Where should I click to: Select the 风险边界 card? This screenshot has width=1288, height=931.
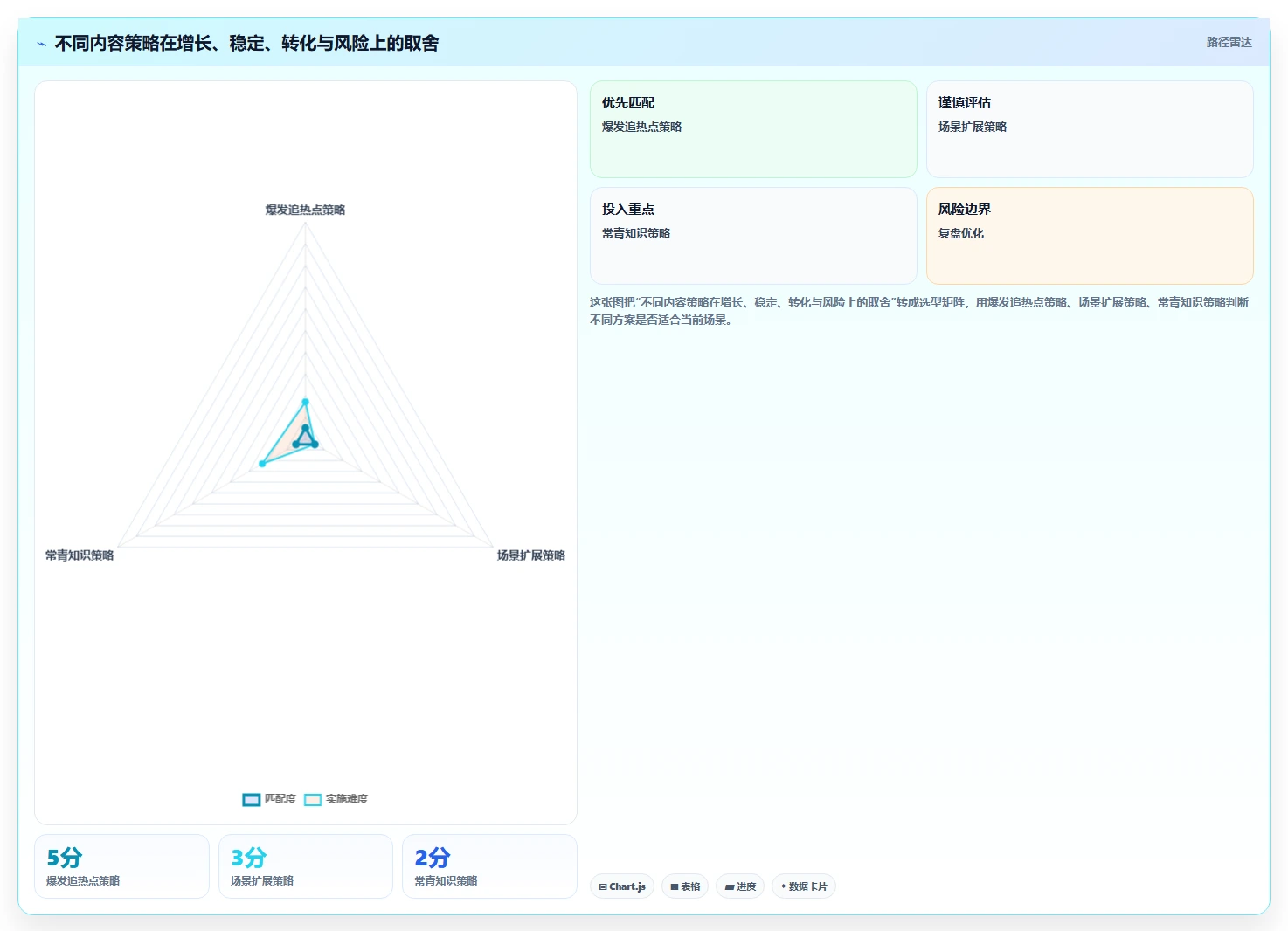tap(1090, 236)
